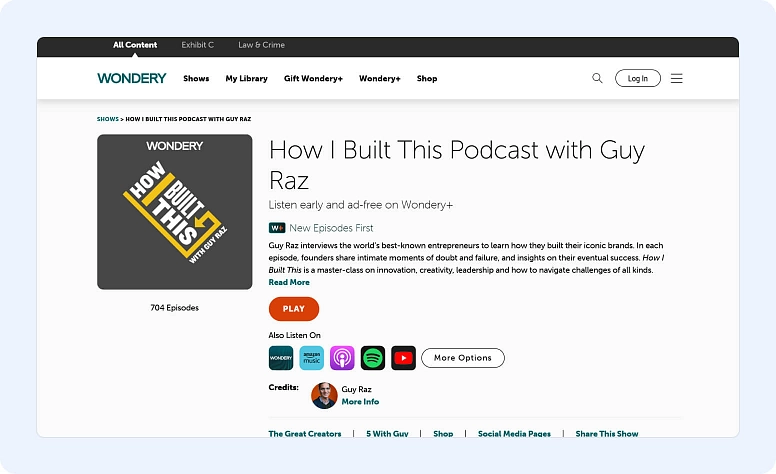Click the 'Also Listen On' label

pyautogui.click(x=294, y=335)
